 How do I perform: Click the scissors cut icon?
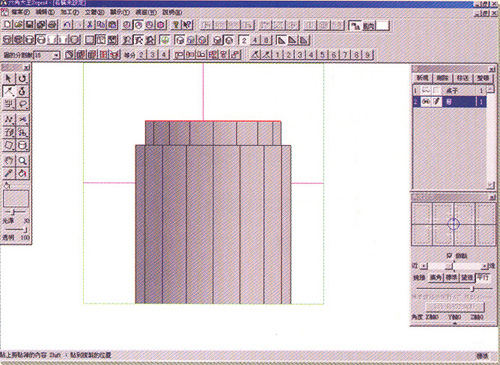coord(90,25)
